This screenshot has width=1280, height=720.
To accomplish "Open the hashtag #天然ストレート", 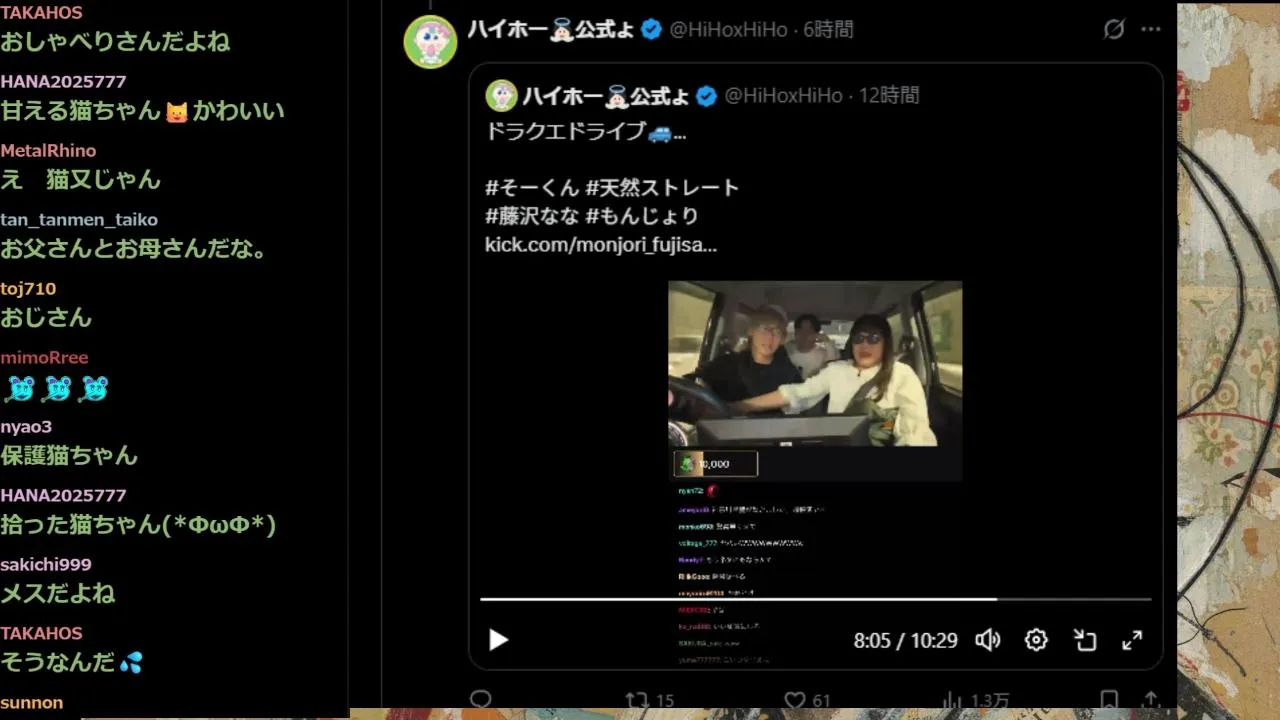I will pos(660,188).
